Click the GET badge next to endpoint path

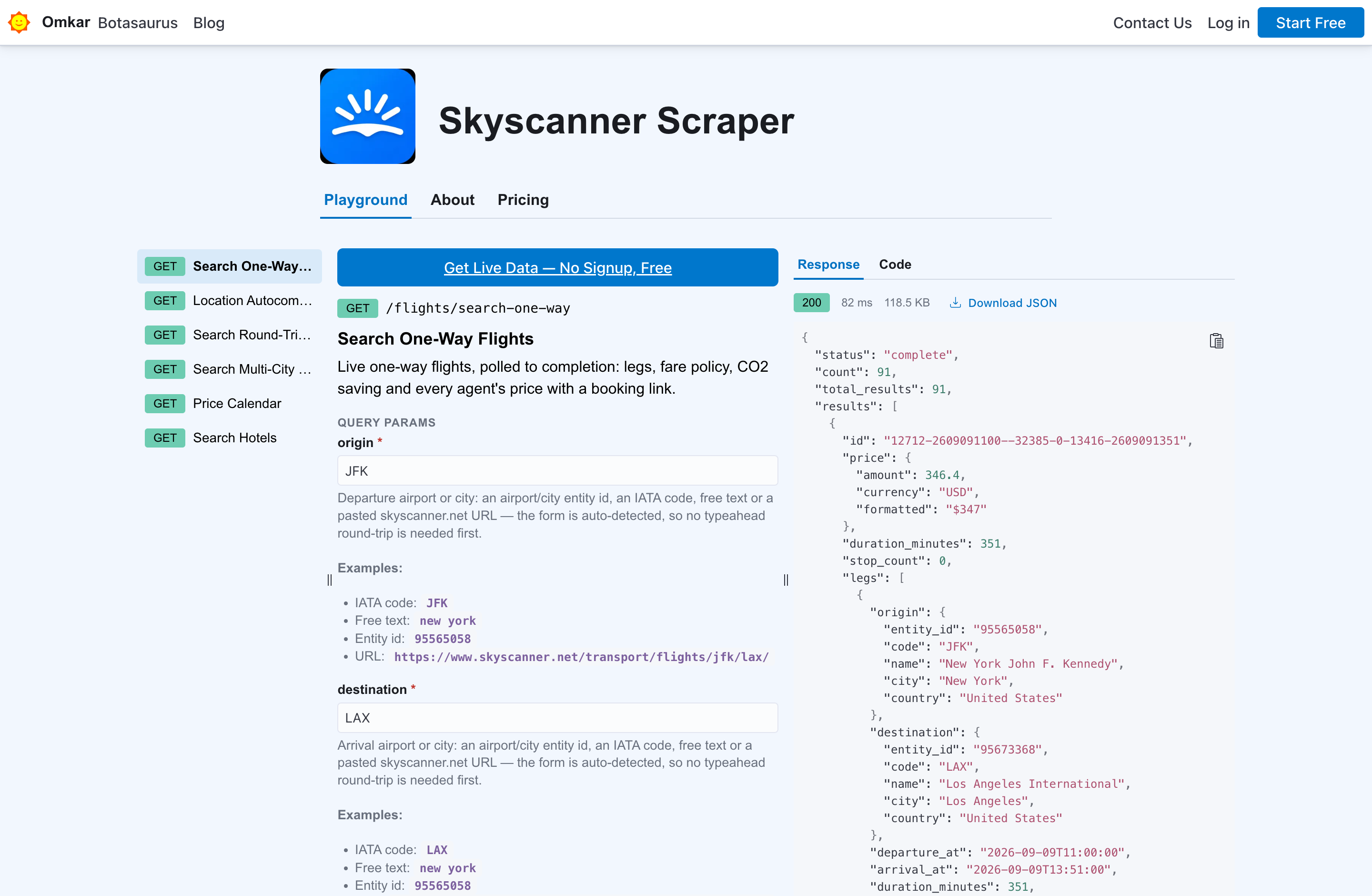357,308
